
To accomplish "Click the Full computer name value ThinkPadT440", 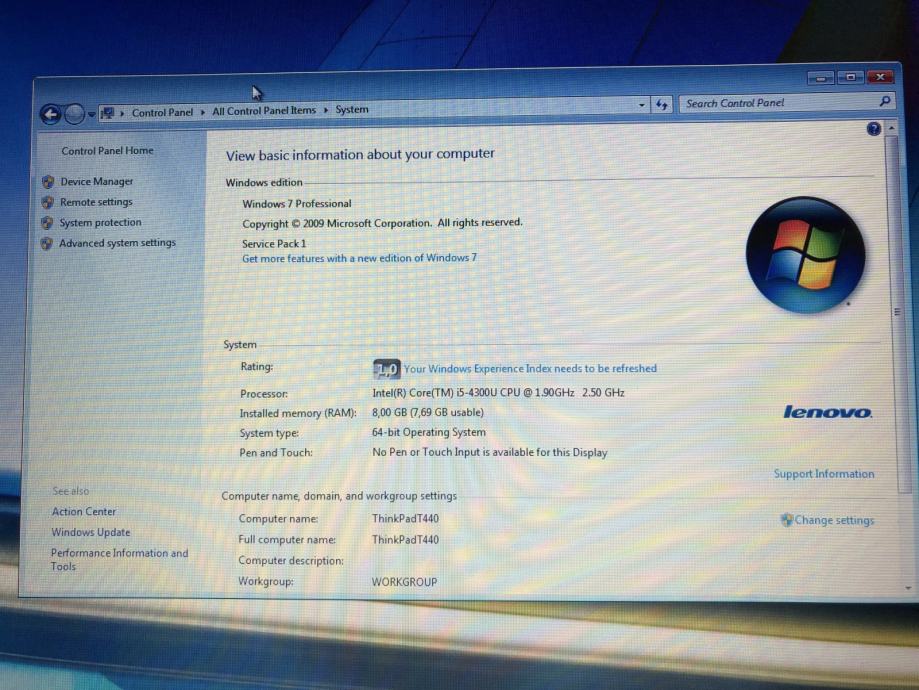I will pos(405,540).
